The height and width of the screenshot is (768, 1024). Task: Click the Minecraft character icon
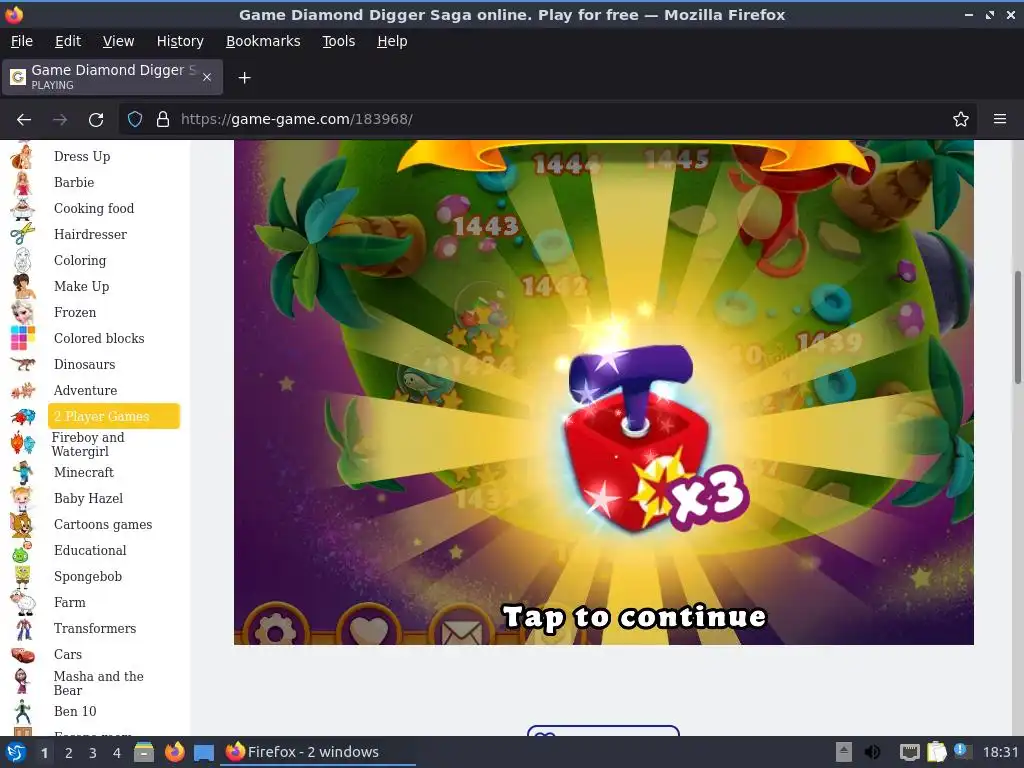[22, 472]
